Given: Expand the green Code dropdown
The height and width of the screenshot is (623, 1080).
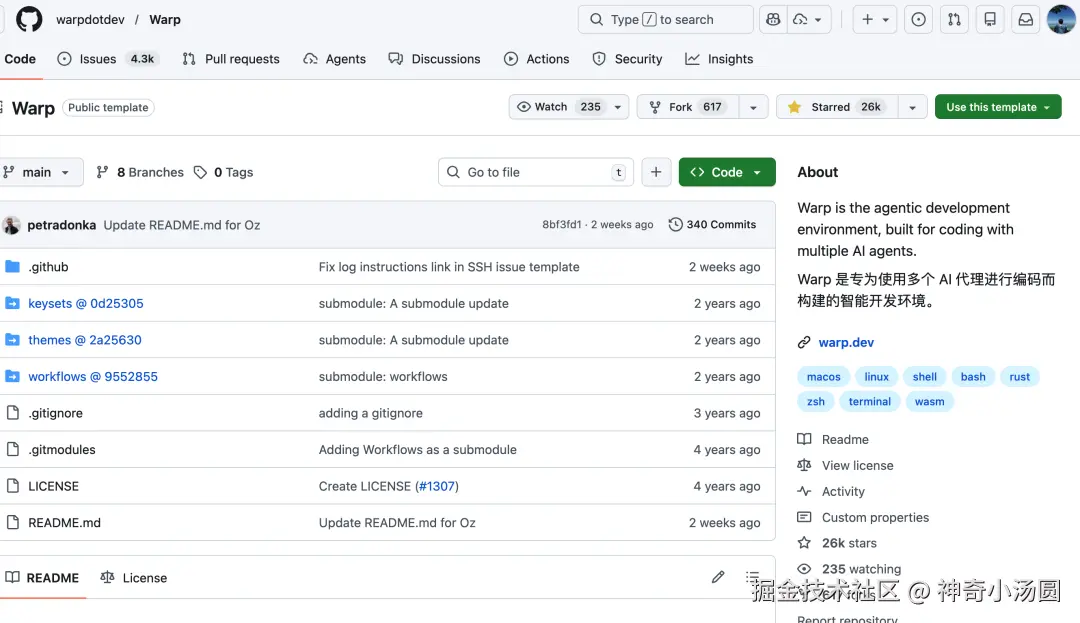Looking at the screenshot, I should coord(726,172).
